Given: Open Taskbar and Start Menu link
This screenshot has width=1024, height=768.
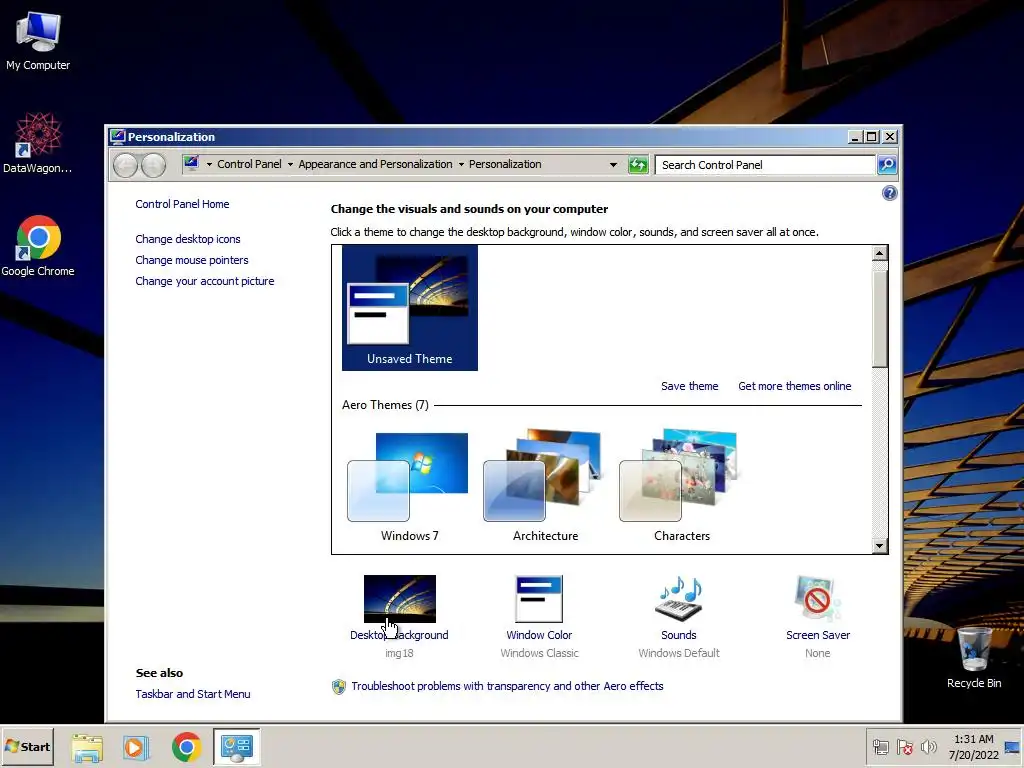Looking at the screenshot, I should (x=193, y=694).
